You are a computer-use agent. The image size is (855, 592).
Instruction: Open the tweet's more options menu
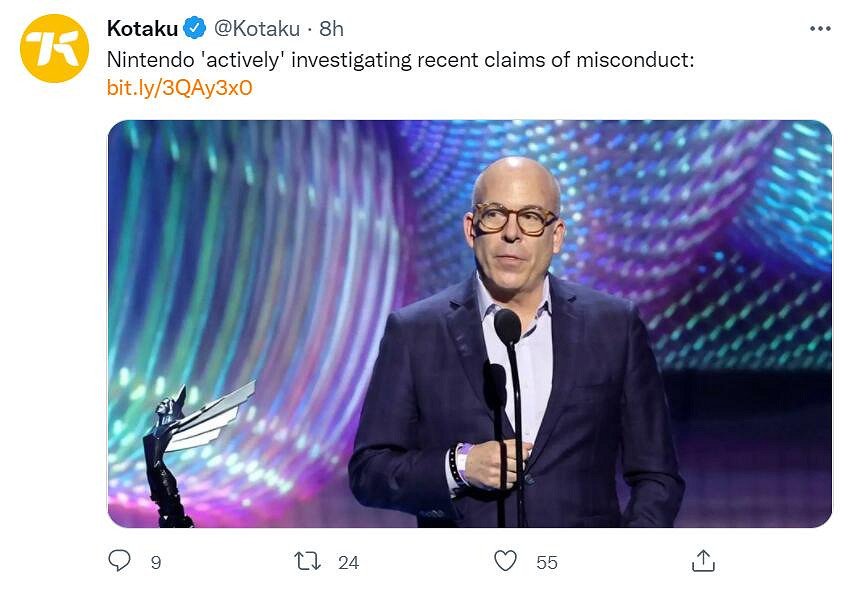point(819,29)
